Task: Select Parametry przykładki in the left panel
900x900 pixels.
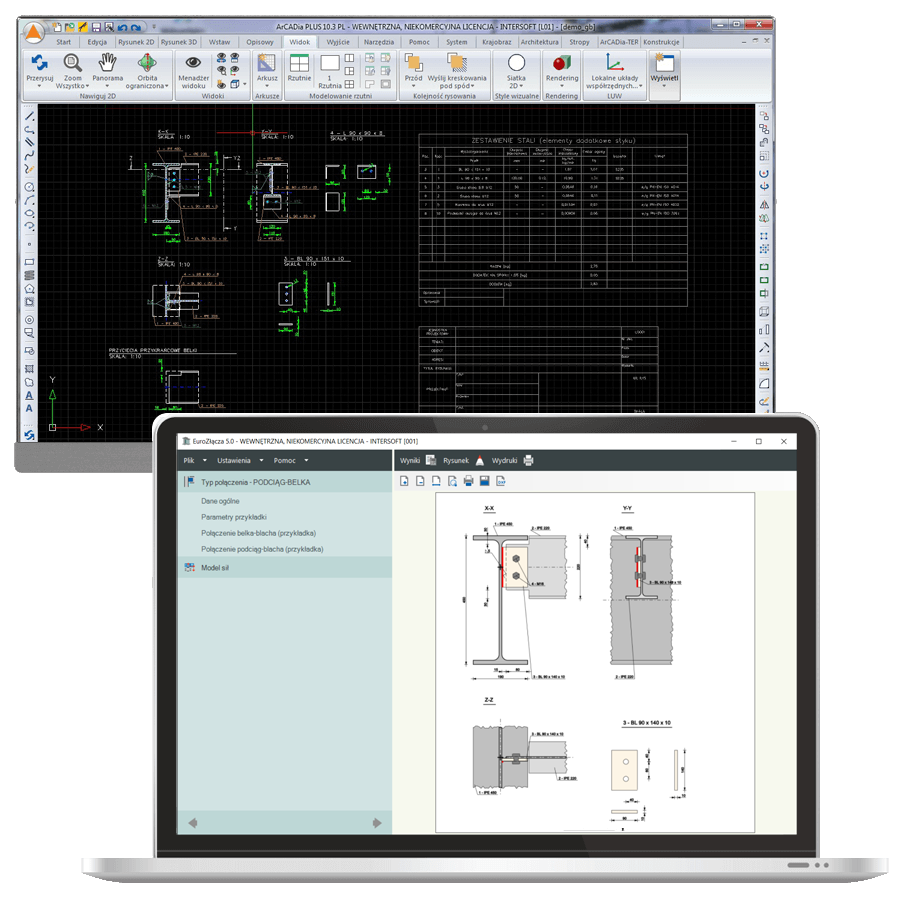Action: [x=234, y=517]
